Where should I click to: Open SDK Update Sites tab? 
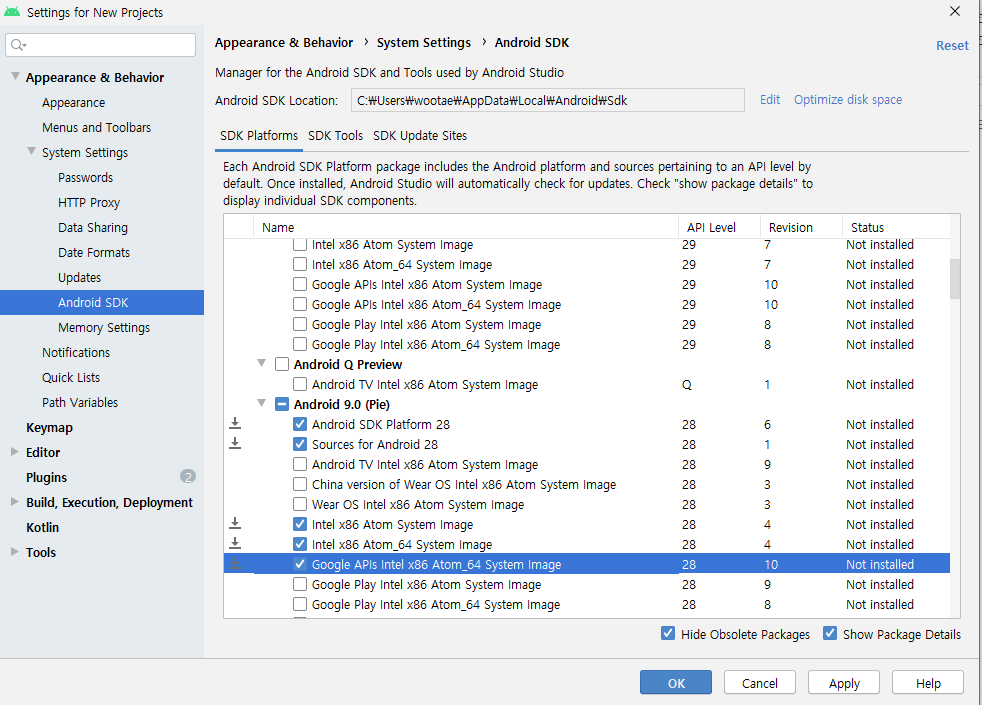[x=420, y=136]
